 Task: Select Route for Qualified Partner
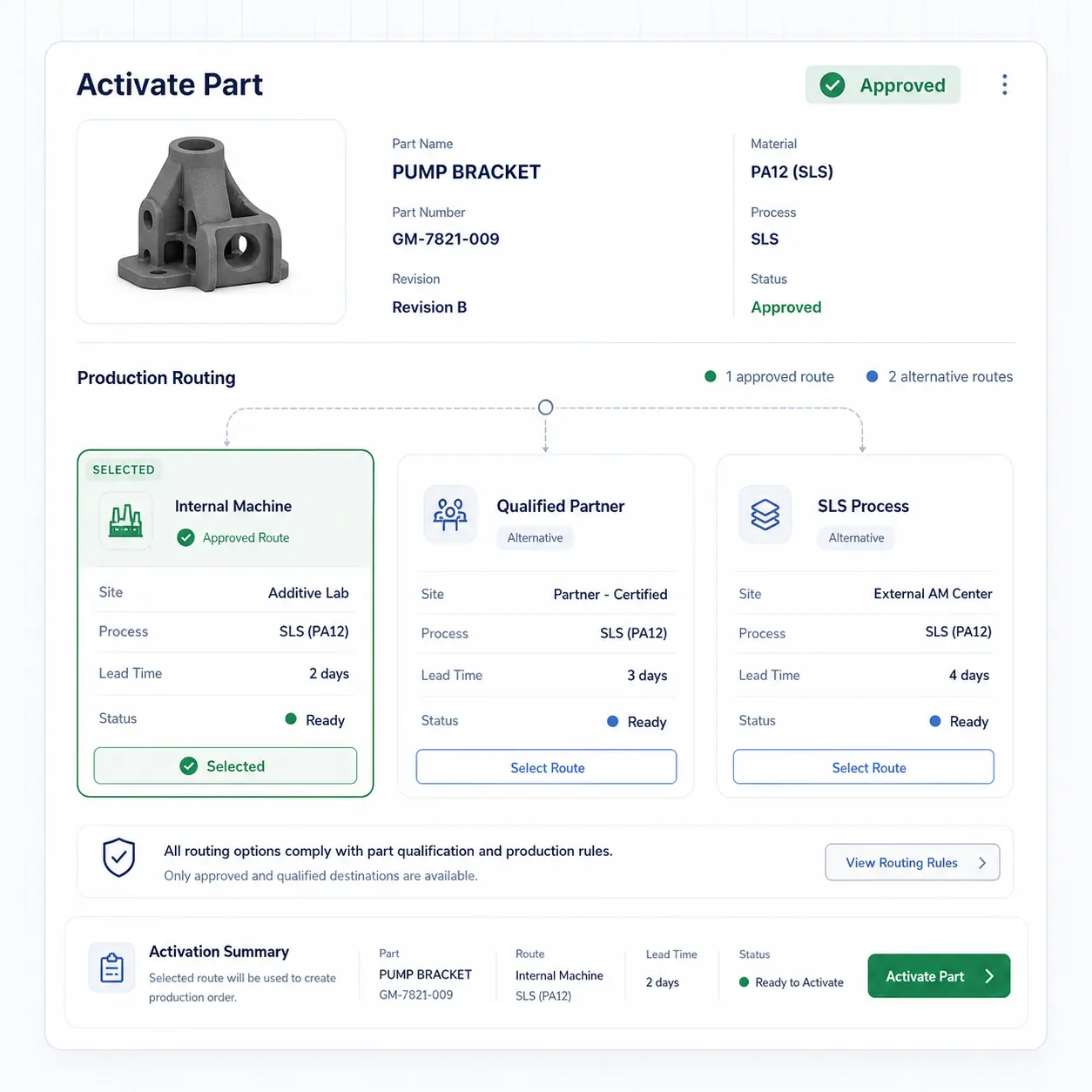[x=546, y=767]
